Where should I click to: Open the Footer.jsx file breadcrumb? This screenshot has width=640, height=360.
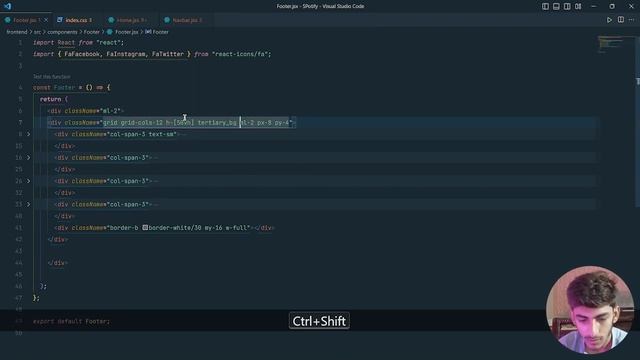(127, 32)
